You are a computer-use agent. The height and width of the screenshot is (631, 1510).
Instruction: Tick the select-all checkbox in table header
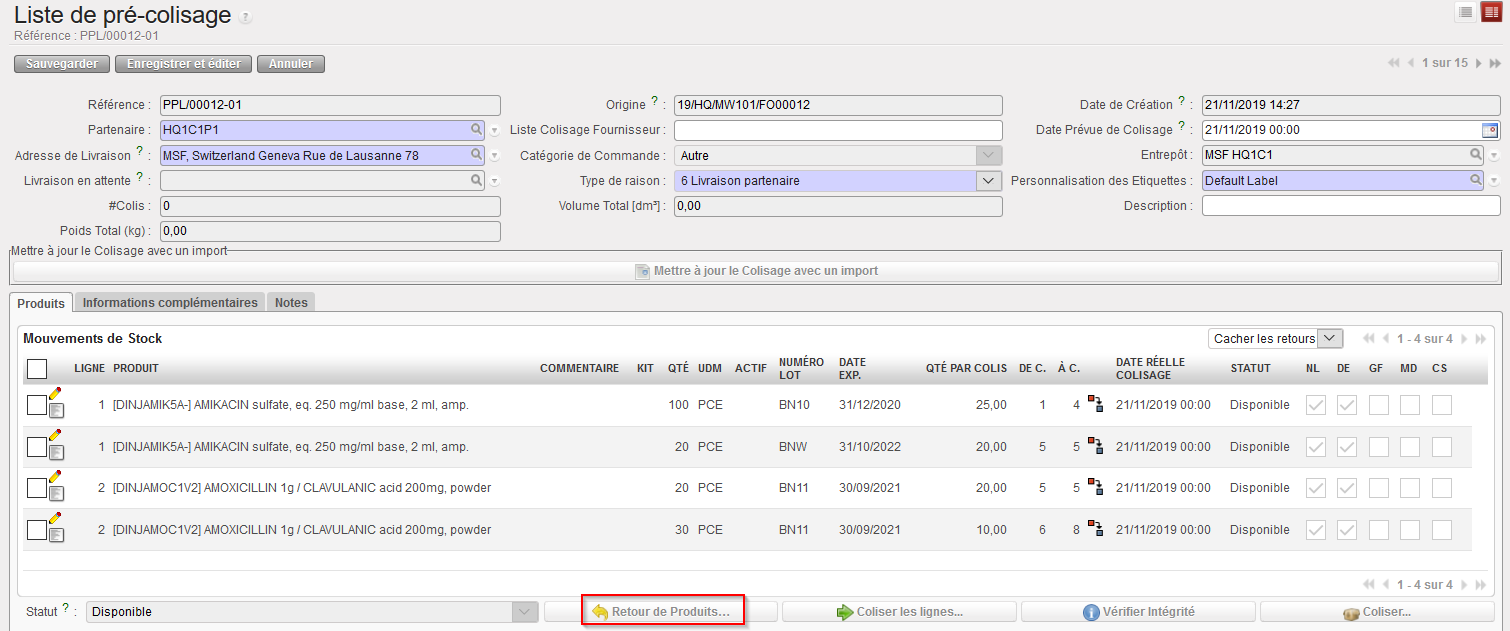[x=37, y=369]
